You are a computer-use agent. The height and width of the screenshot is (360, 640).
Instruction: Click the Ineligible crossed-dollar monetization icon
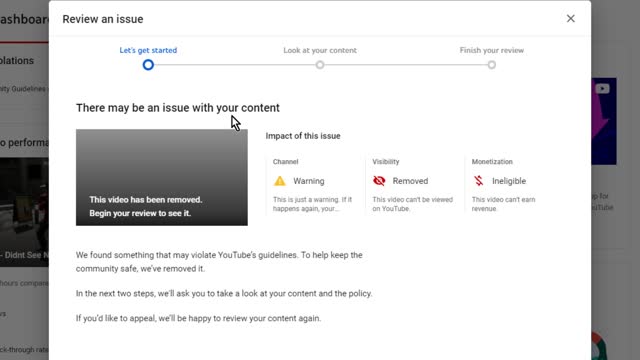click(478, 181)
